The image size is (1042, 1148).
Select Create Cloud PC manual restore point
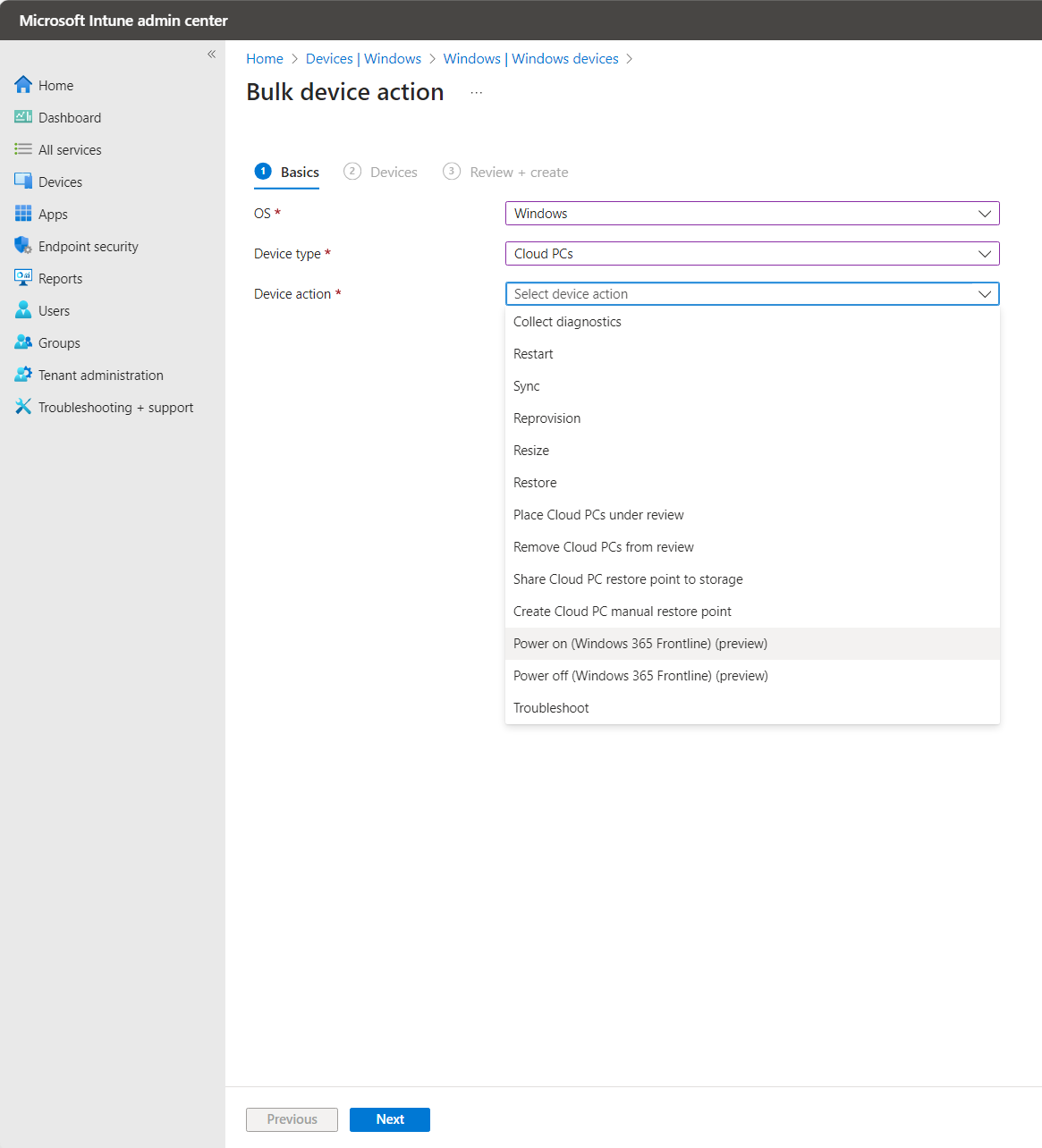752,612
